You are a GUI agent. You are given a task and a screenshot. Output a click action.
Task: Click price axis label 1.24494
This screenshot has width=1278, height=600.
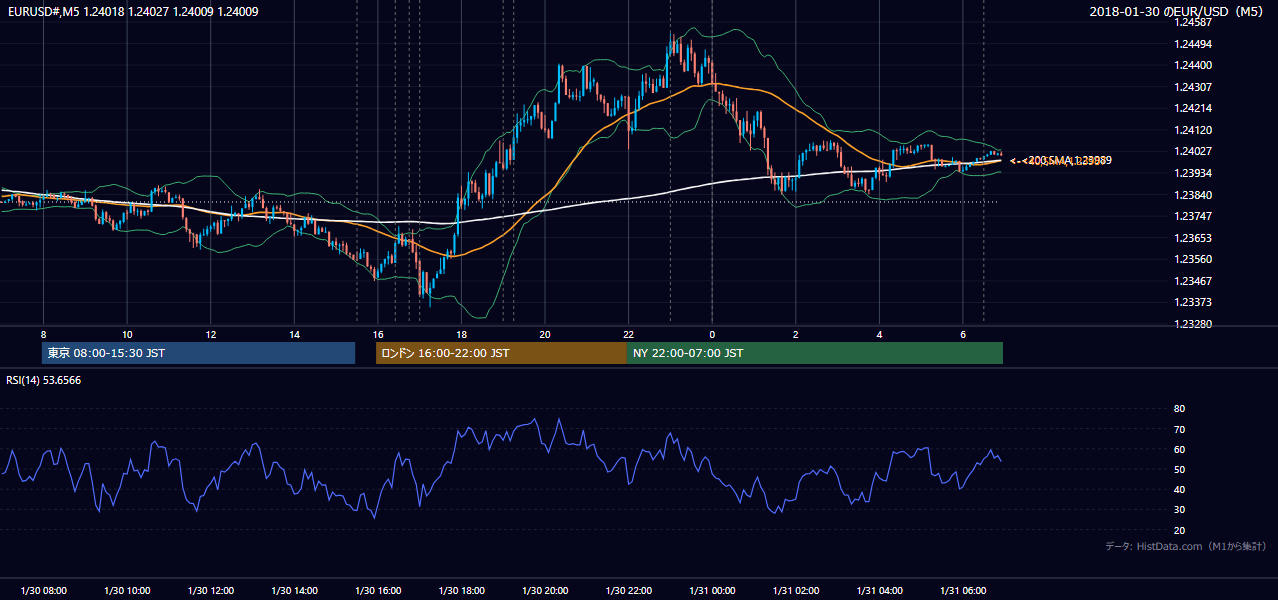pyautogui.click(x=1193, y=44)
